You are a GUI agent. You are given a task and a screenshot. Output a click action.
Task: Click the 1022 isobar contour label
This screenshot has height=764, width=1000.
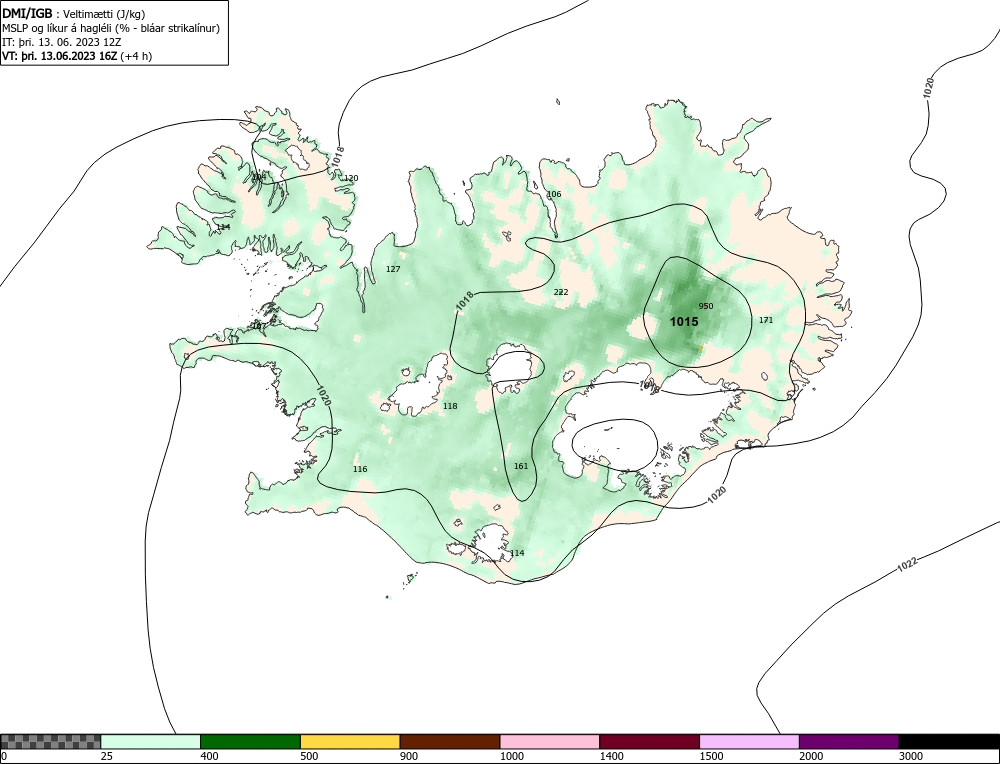[x=907, y=564]
